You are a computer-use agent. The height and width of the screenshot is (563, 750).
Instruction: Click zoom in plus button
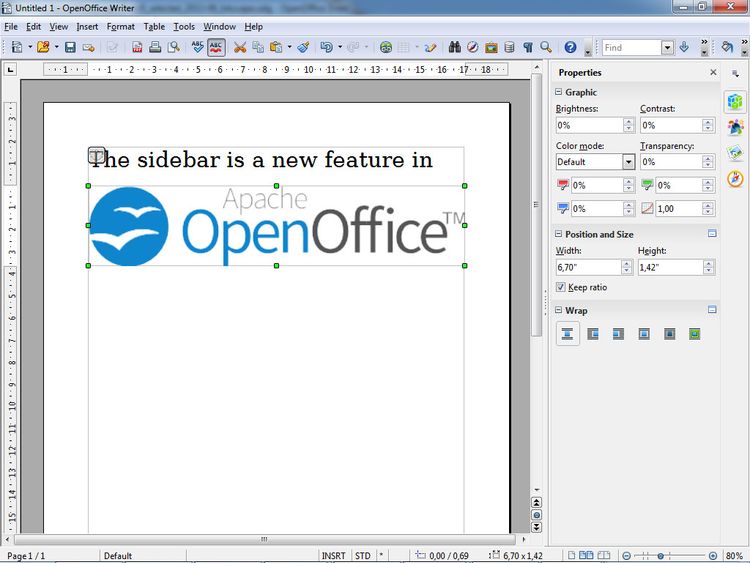713,555
